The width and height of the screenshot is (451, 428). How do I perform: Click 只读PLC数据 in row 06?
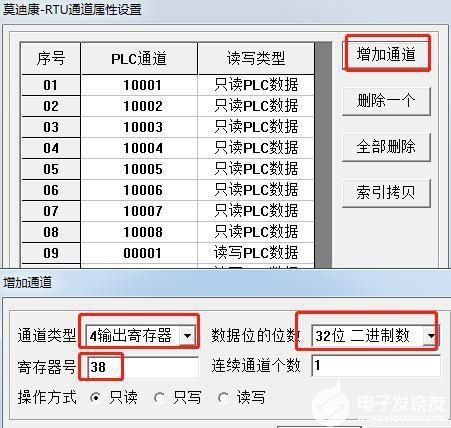pos(256,190)
